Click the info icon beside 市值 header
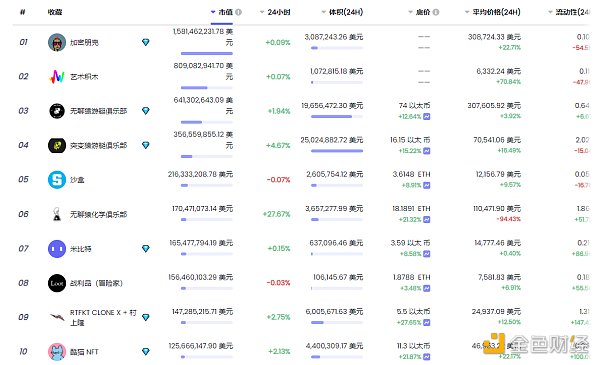This screenshot has width=600, height=365. 238,12
